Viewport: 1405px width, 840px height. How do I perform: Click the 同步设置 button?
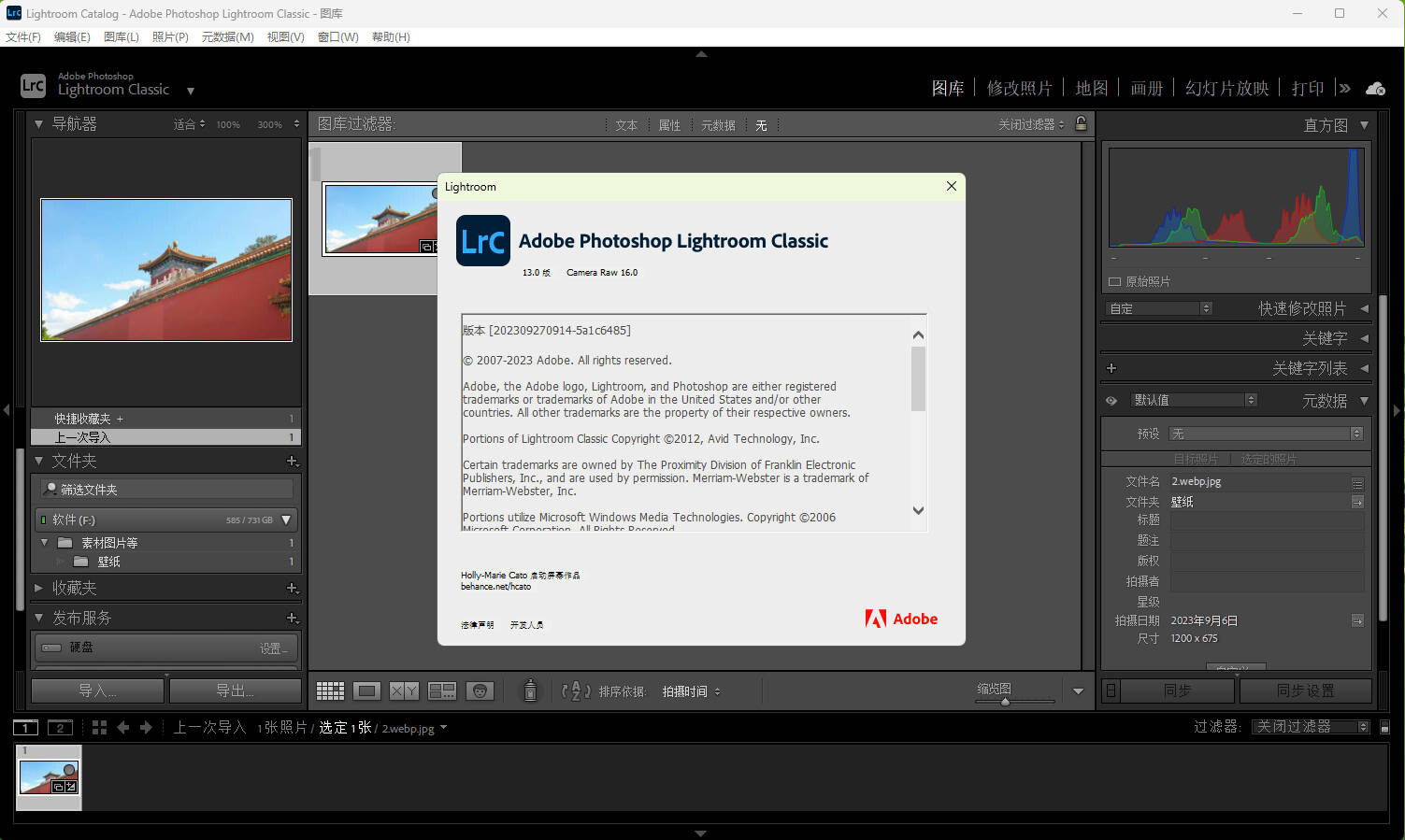[1305, 691]
